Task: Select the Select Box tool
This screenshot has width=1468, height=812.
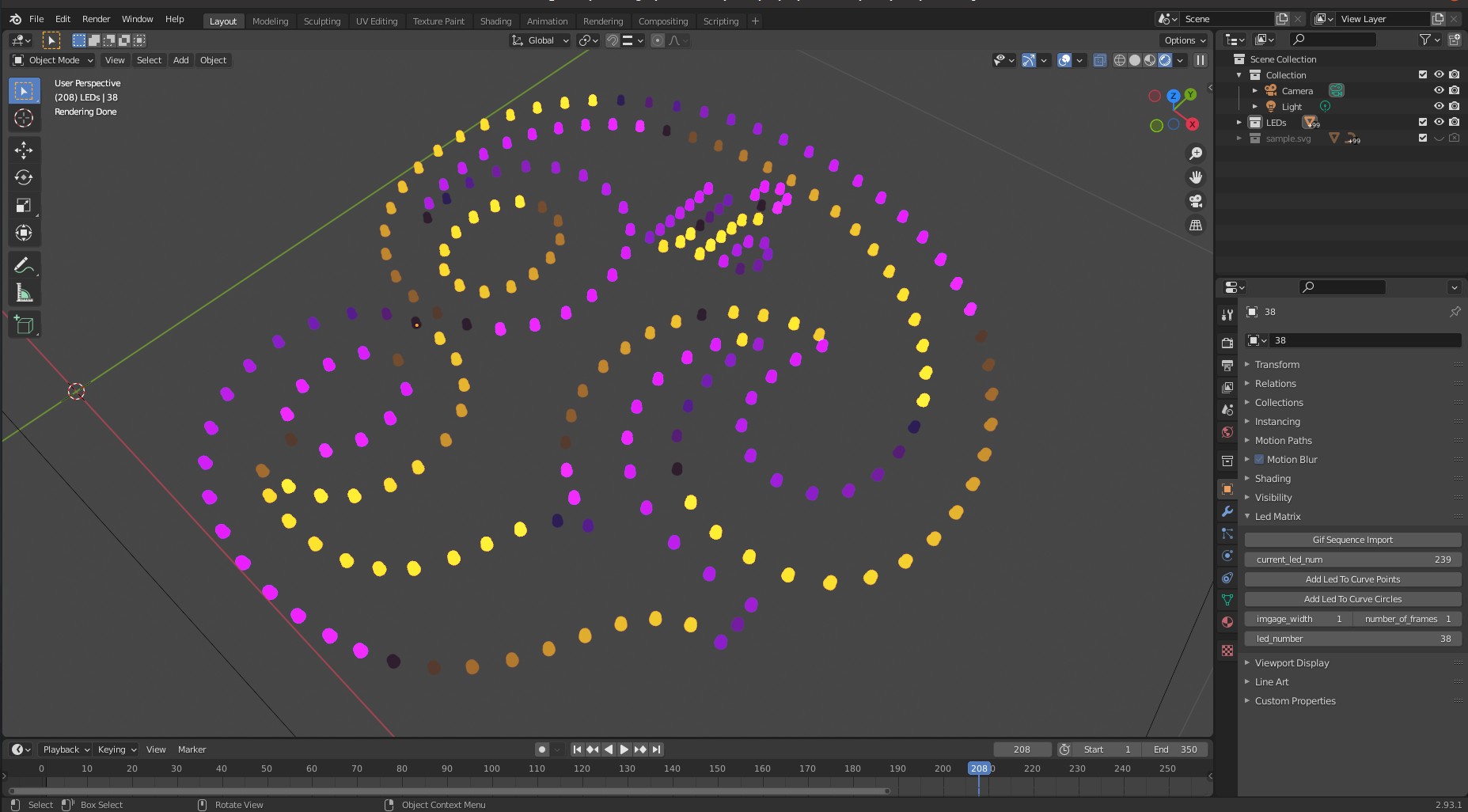Action: coord(24,91)
